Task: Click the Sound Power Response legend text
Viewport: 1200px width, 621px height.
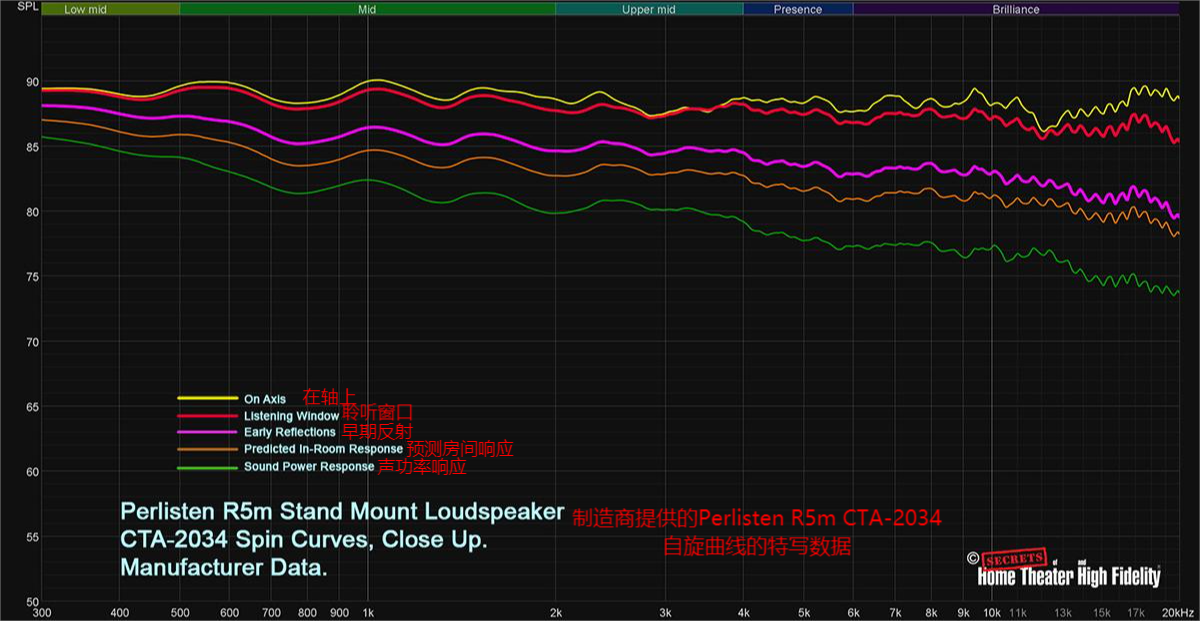Action: pos(309,467)
